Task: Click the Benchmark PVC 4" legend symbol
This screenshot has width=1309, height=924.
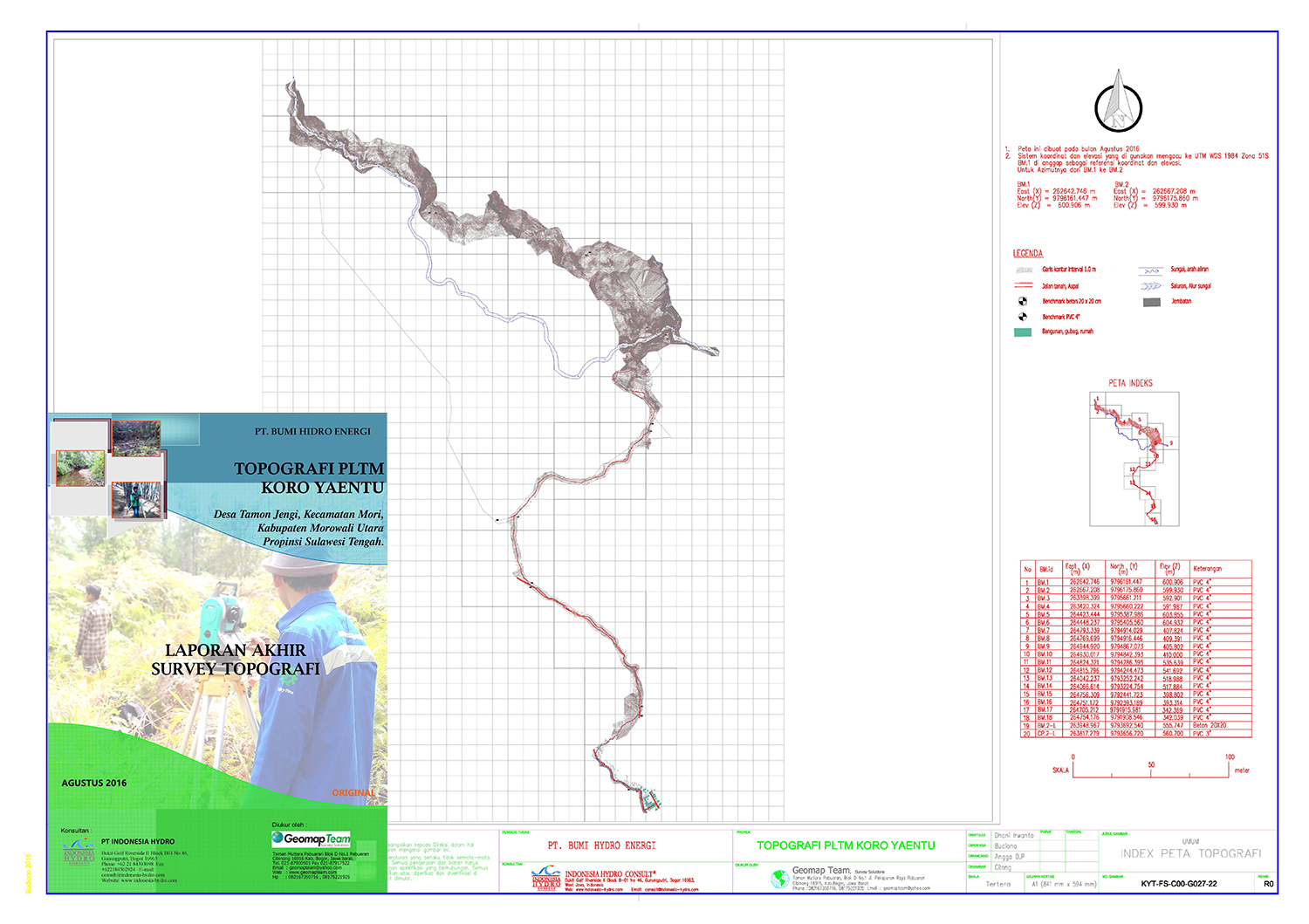Action: 1023,317
